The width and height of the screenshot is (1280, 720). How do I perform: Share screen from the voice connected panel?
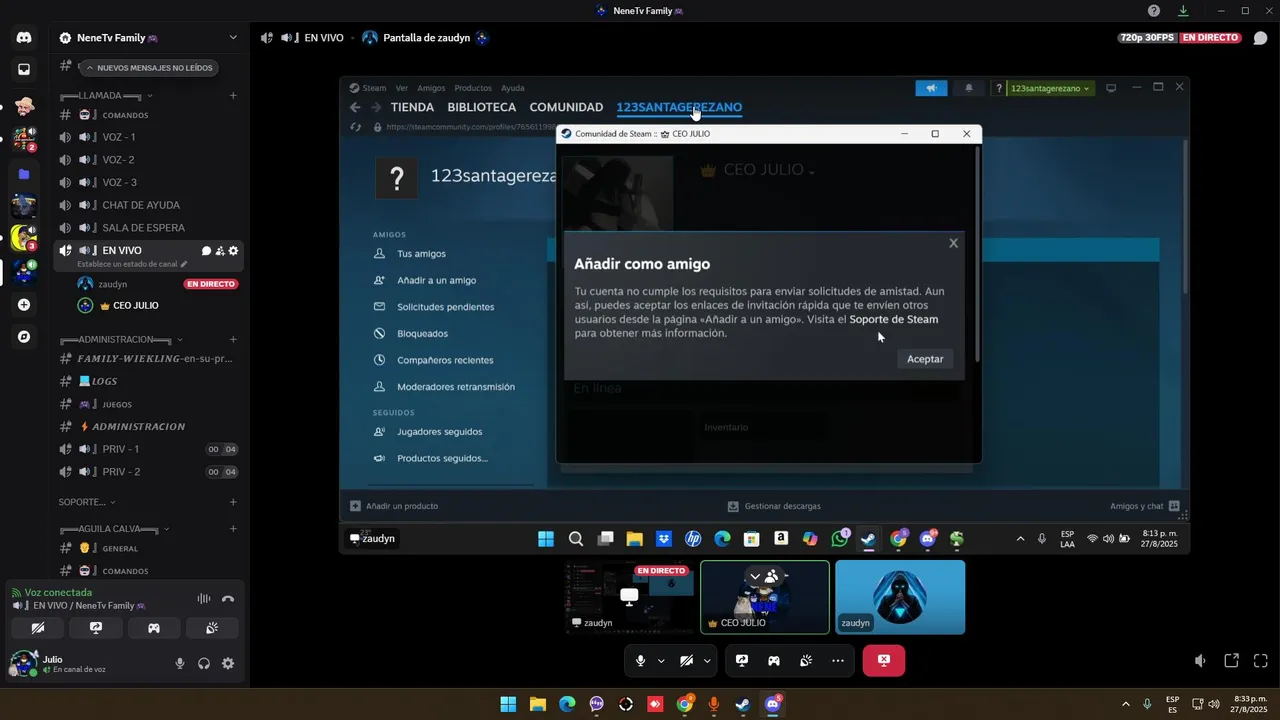(96, 628)
